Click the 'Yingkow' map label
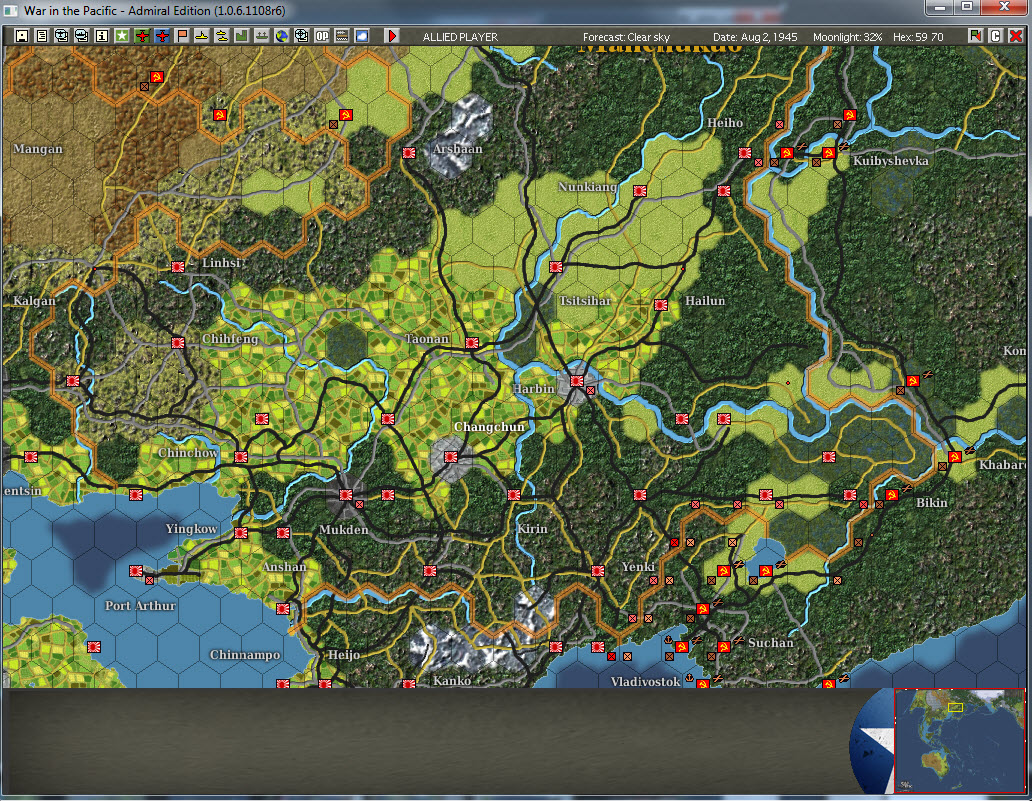Screen dimensions: 1032x801 (191, 529)
